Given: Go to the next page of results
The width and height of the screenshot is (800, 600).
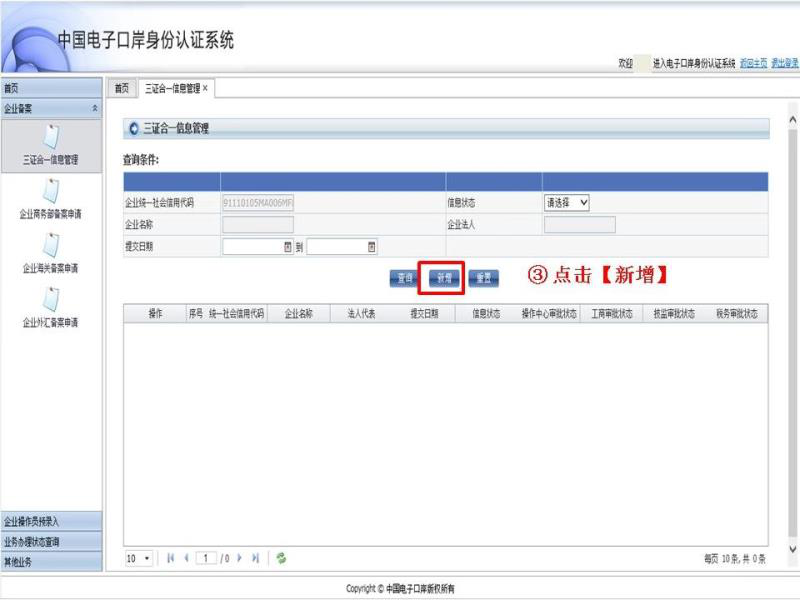Looking at the screenshot, I should (x=240, y=558).
